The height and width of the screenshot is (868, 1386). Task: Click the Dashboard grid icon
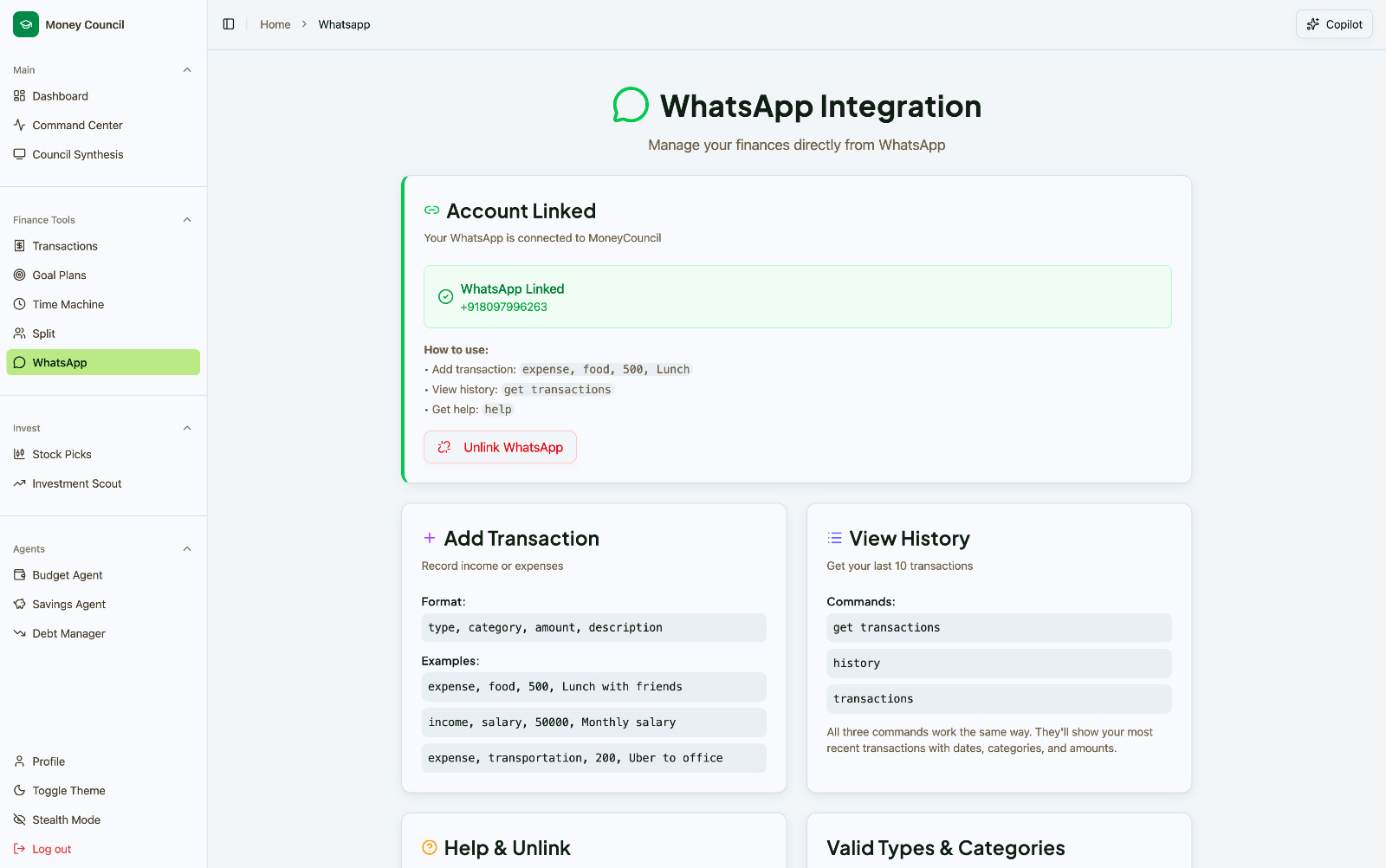20,96
